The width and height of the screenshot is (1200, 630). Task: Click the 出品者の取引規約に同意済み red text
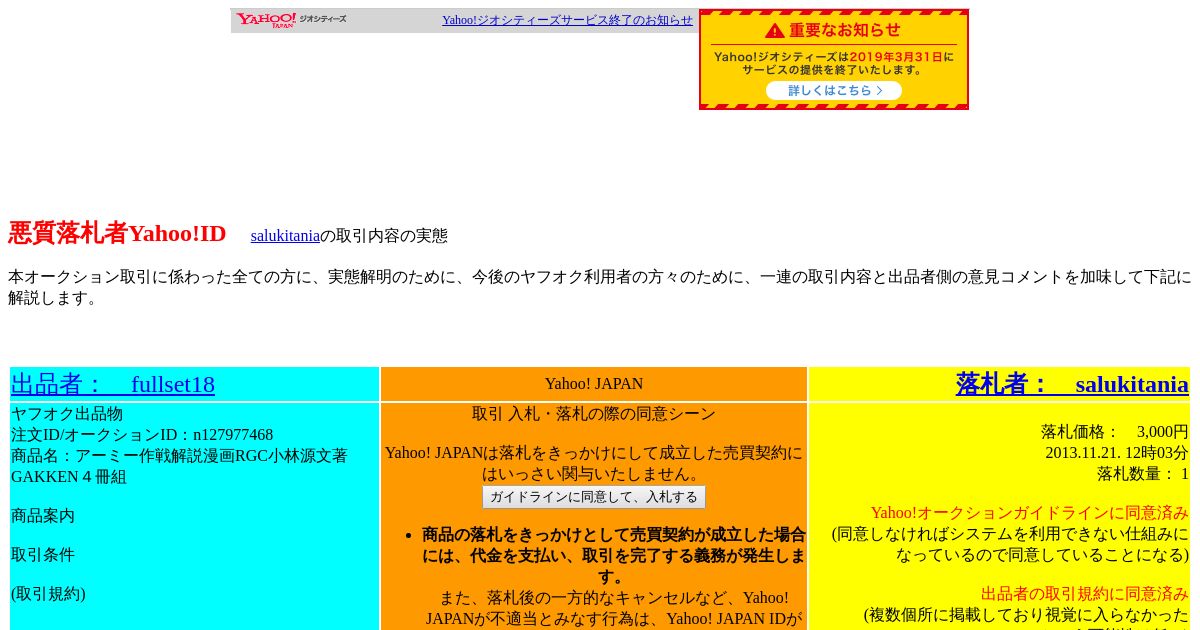click(x=1085, y=594)
